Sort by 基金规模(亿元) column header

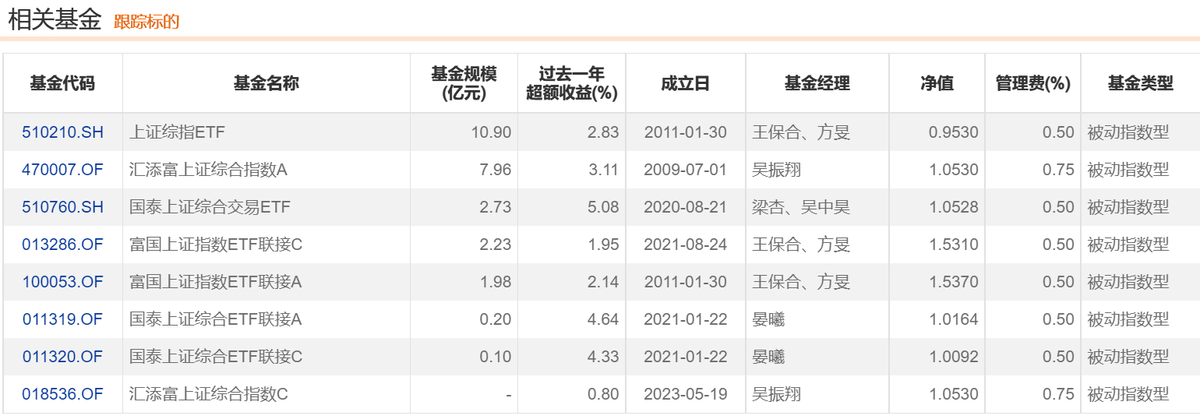tap(463, 84)
